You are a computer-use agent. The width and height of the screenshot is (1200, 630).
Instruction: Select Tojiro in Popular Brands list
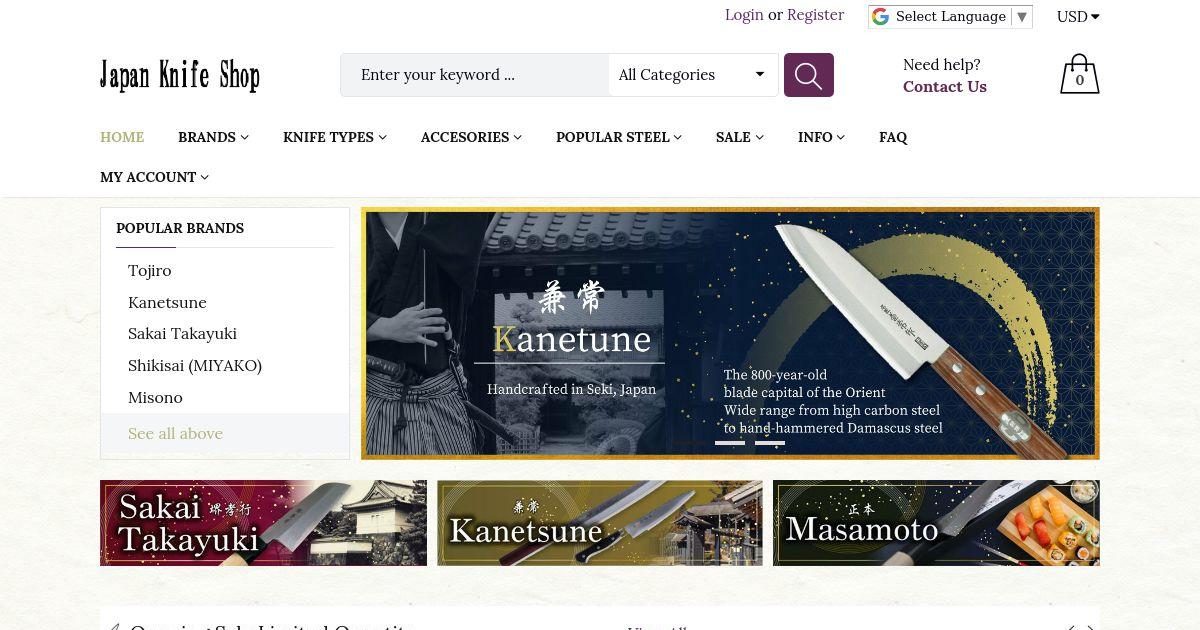150,270
